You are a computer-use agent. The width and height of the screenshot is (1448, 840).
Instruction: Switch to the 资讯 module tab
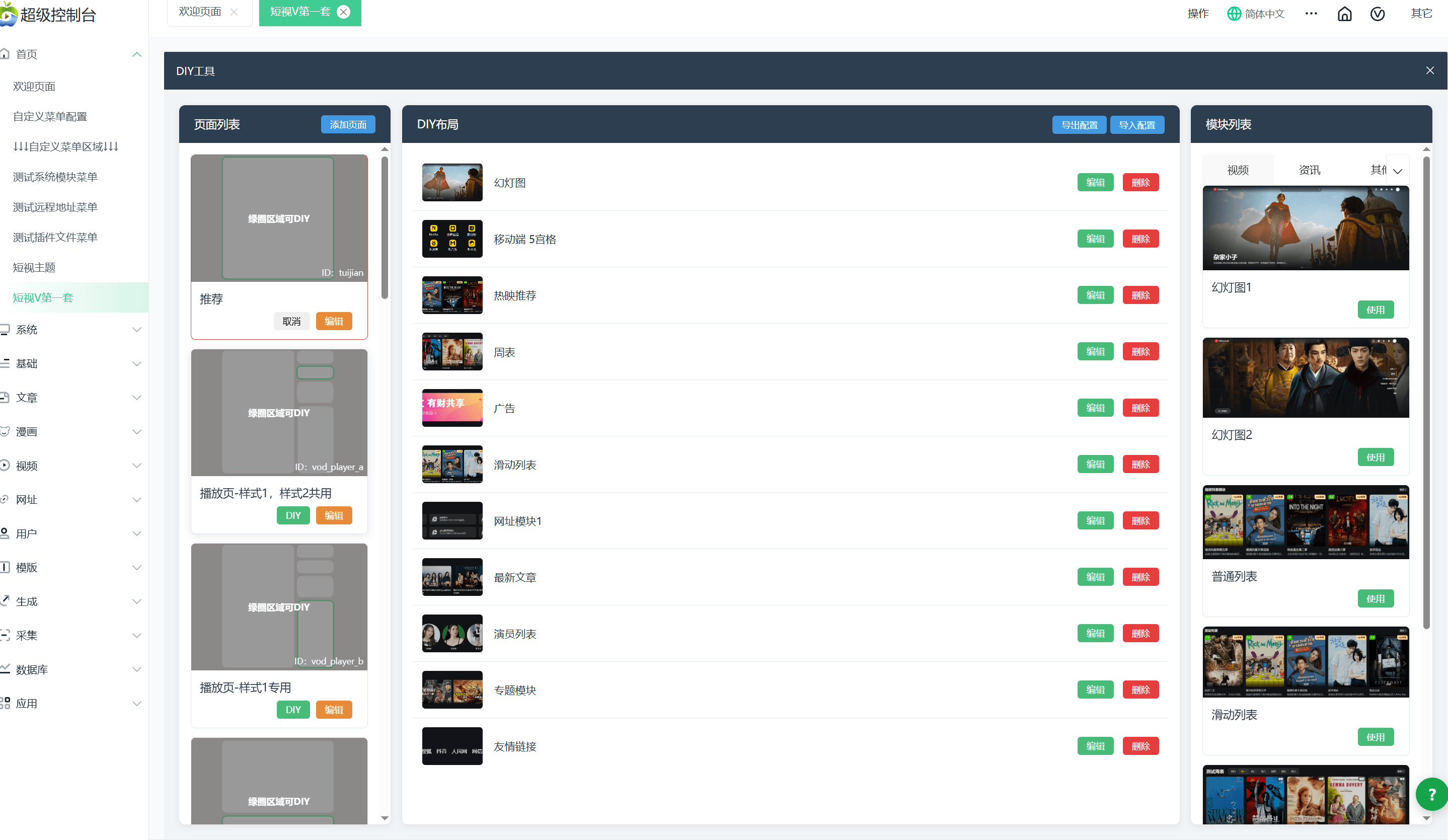pos(1310,170)
